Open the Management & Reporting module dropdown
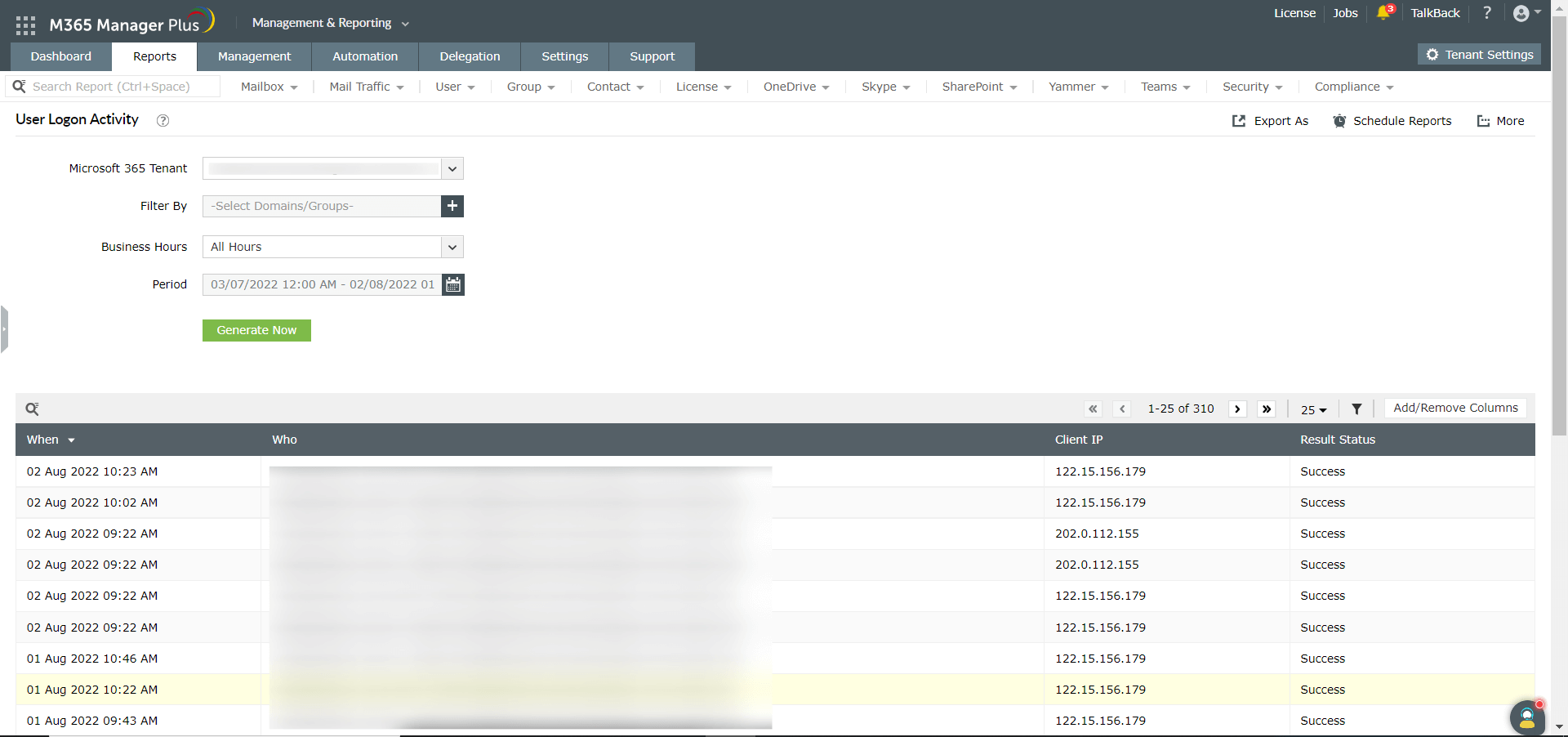This screenshot has height=737, width=1568. 331,23
